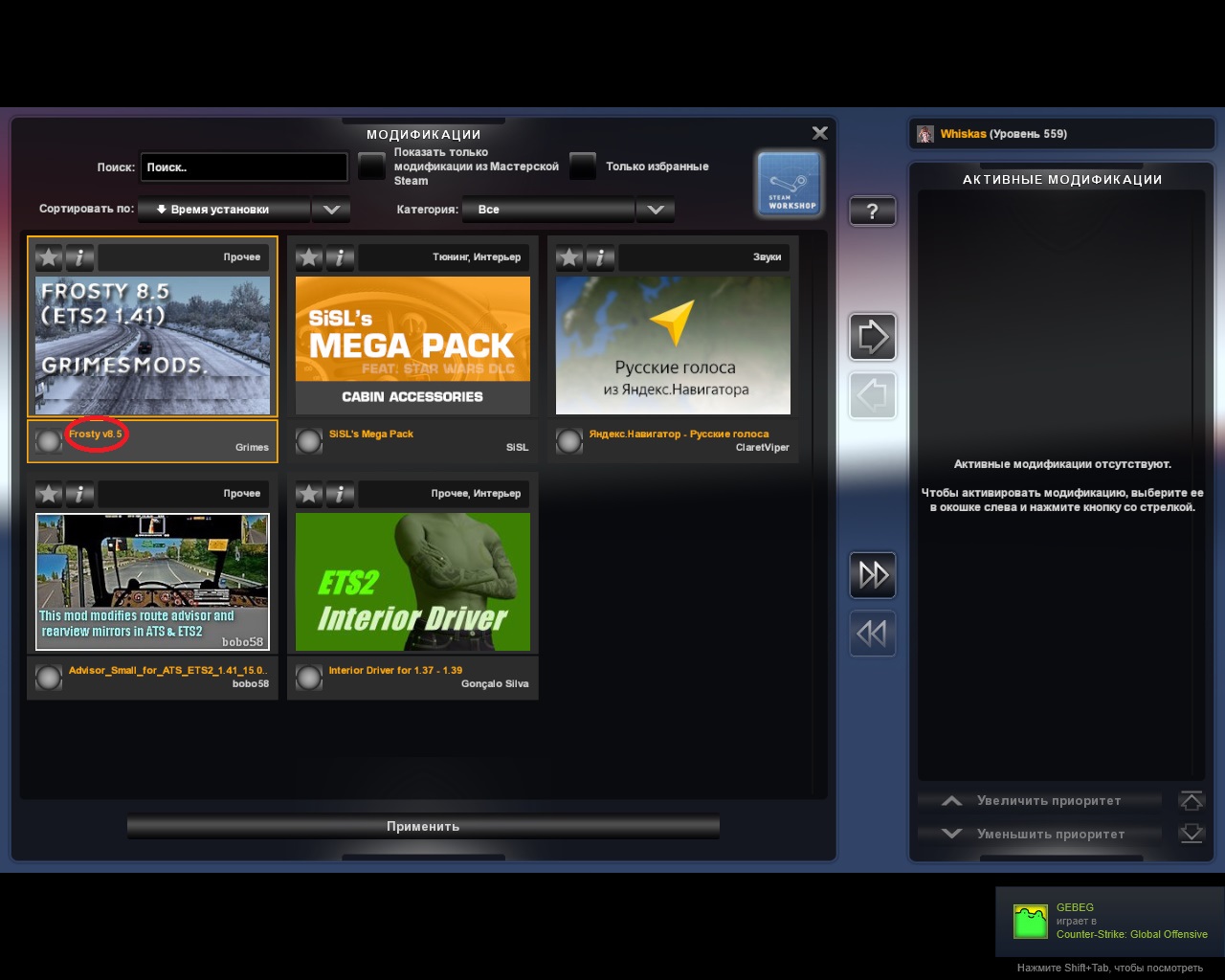Star the SiSL's Mega Pack mod

[x=309, y=257]
